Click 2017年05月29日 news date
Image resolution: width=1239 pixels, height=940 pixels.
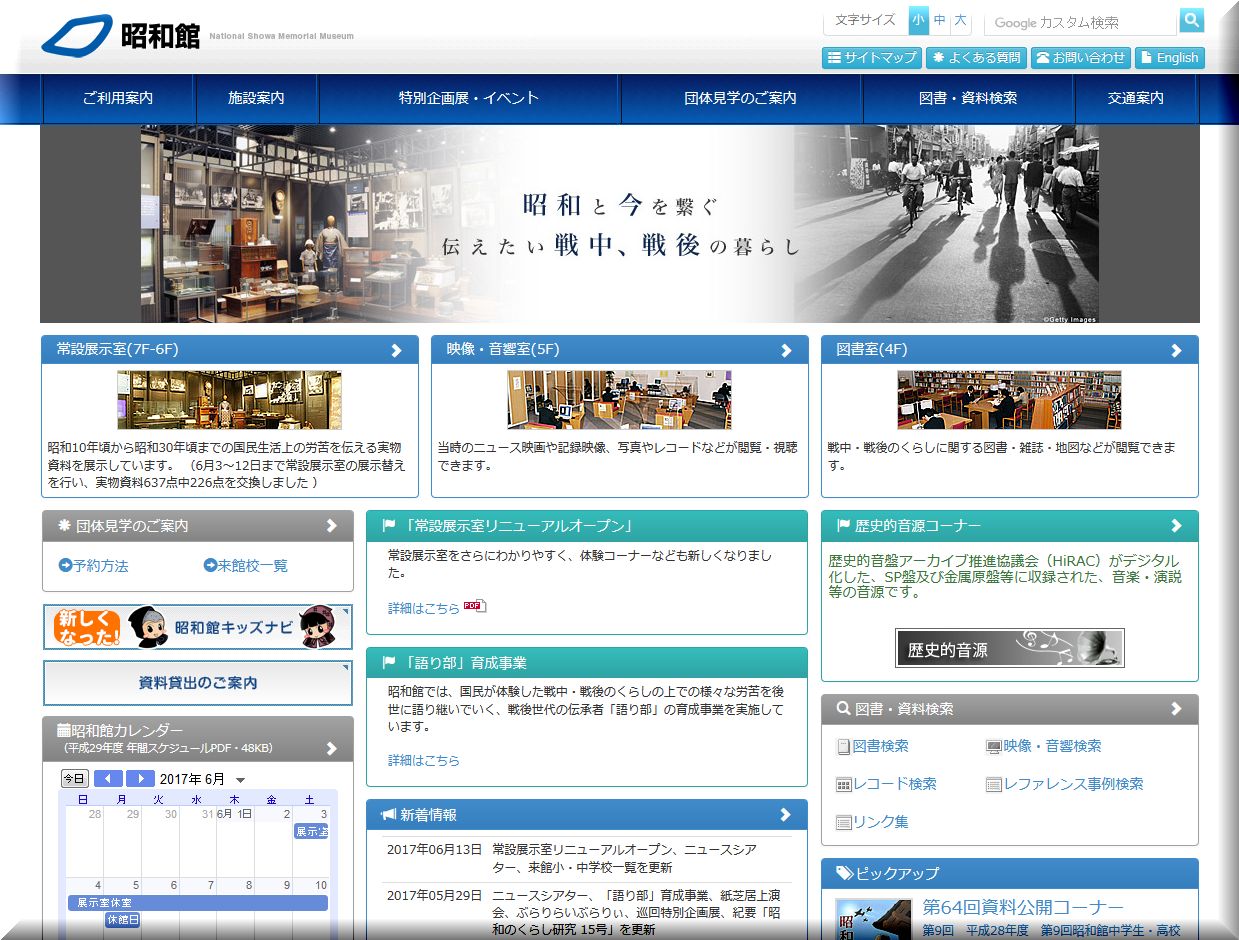(x=434, y=895)
